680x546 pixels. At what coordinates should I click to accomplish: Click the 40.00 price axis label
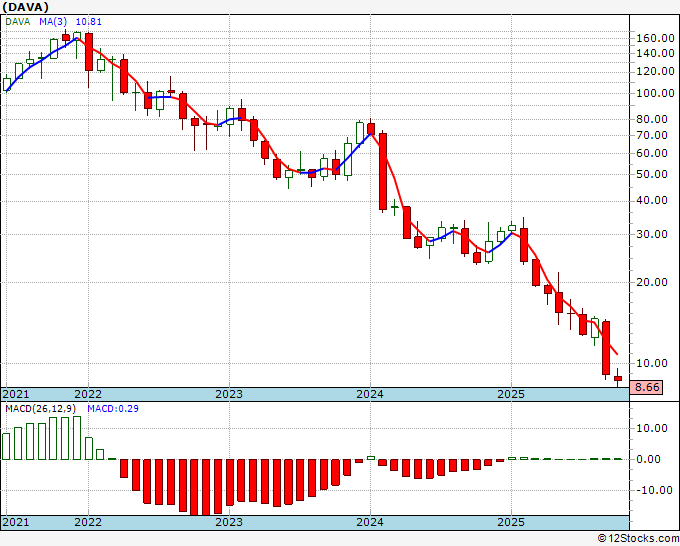click(x=652, y=200)
